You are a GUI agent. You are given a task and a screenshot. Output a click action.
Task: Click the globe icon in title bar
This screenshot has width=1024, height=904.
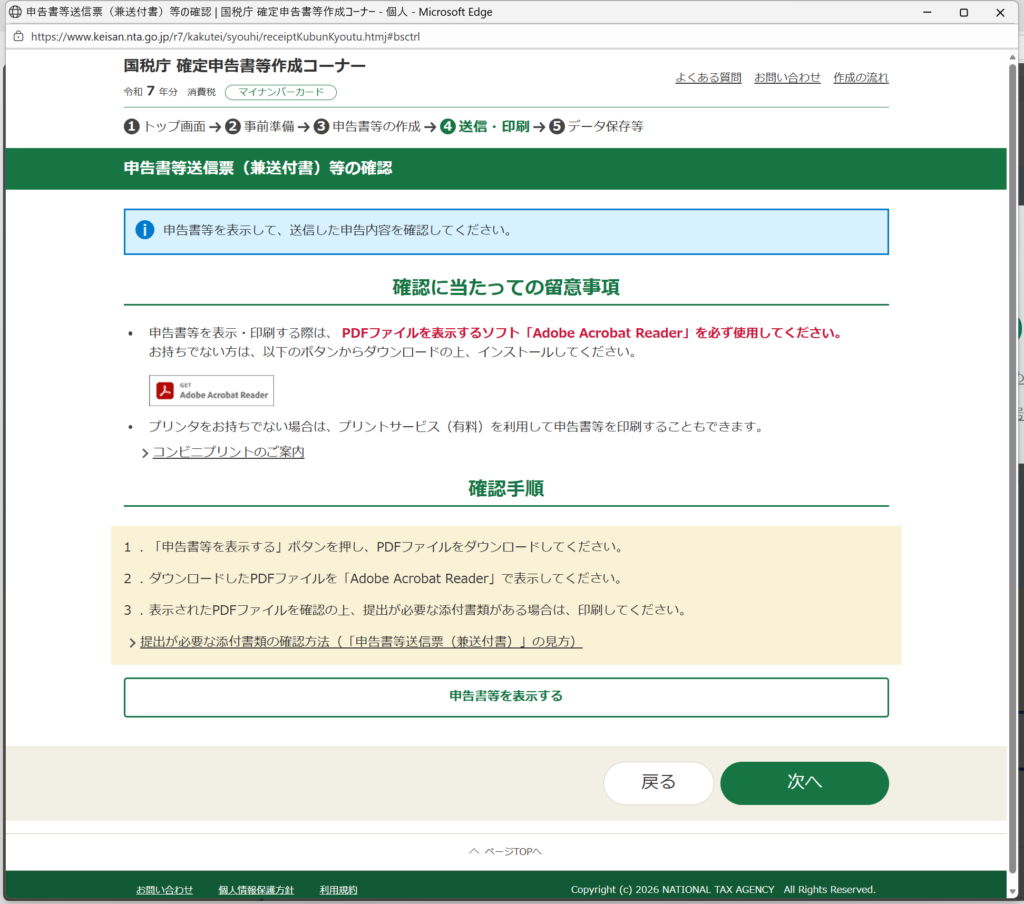15,12
